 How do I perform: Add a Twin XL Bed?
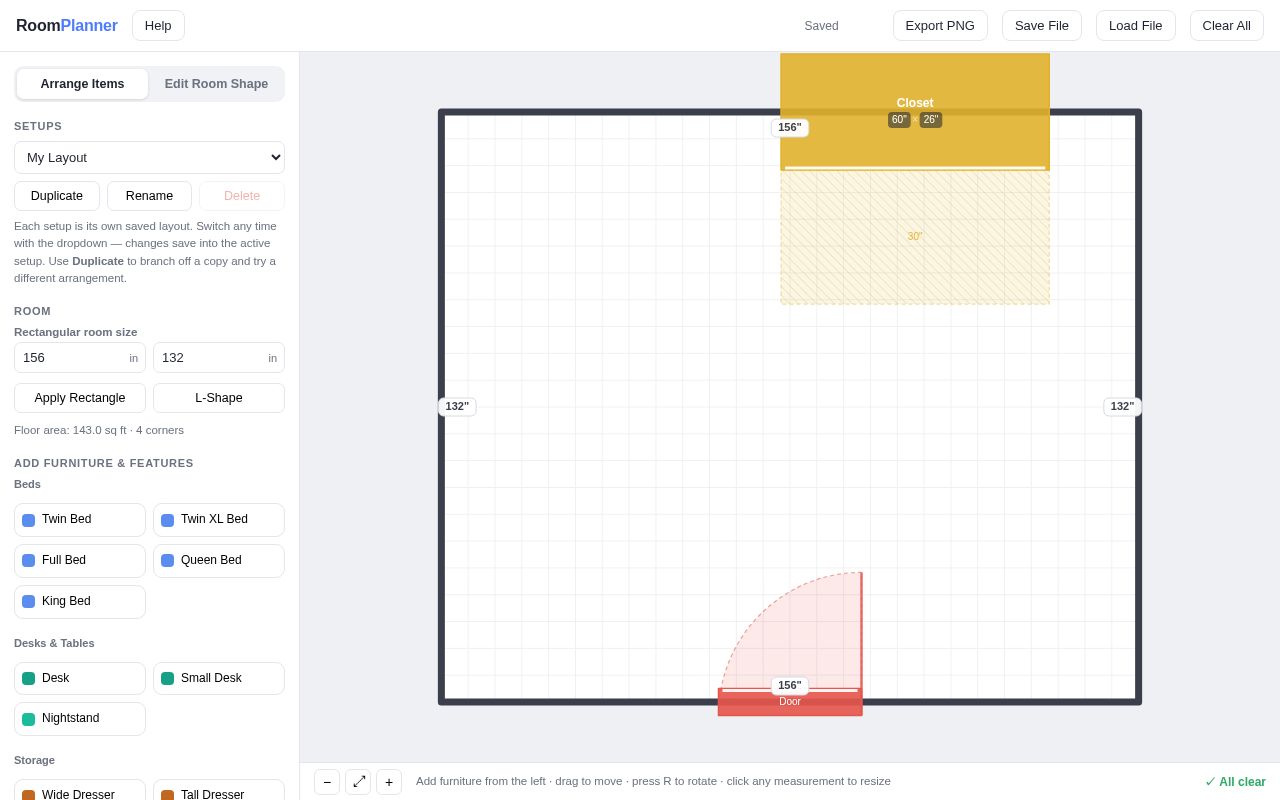(x=219, y=520)
